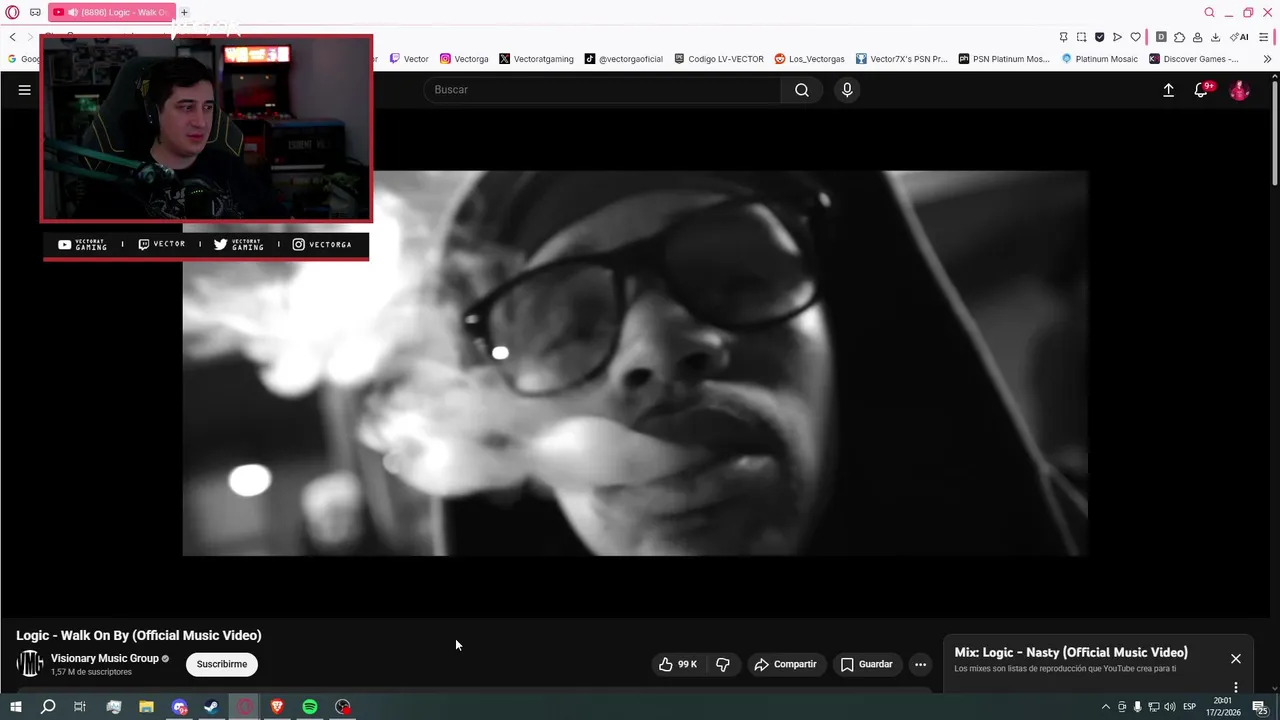Image resolution: width=1280 pixels, height=720 pixels.
Task: Switch to the Logic - Walk On browser tab
Action: (x=110, y=12)
